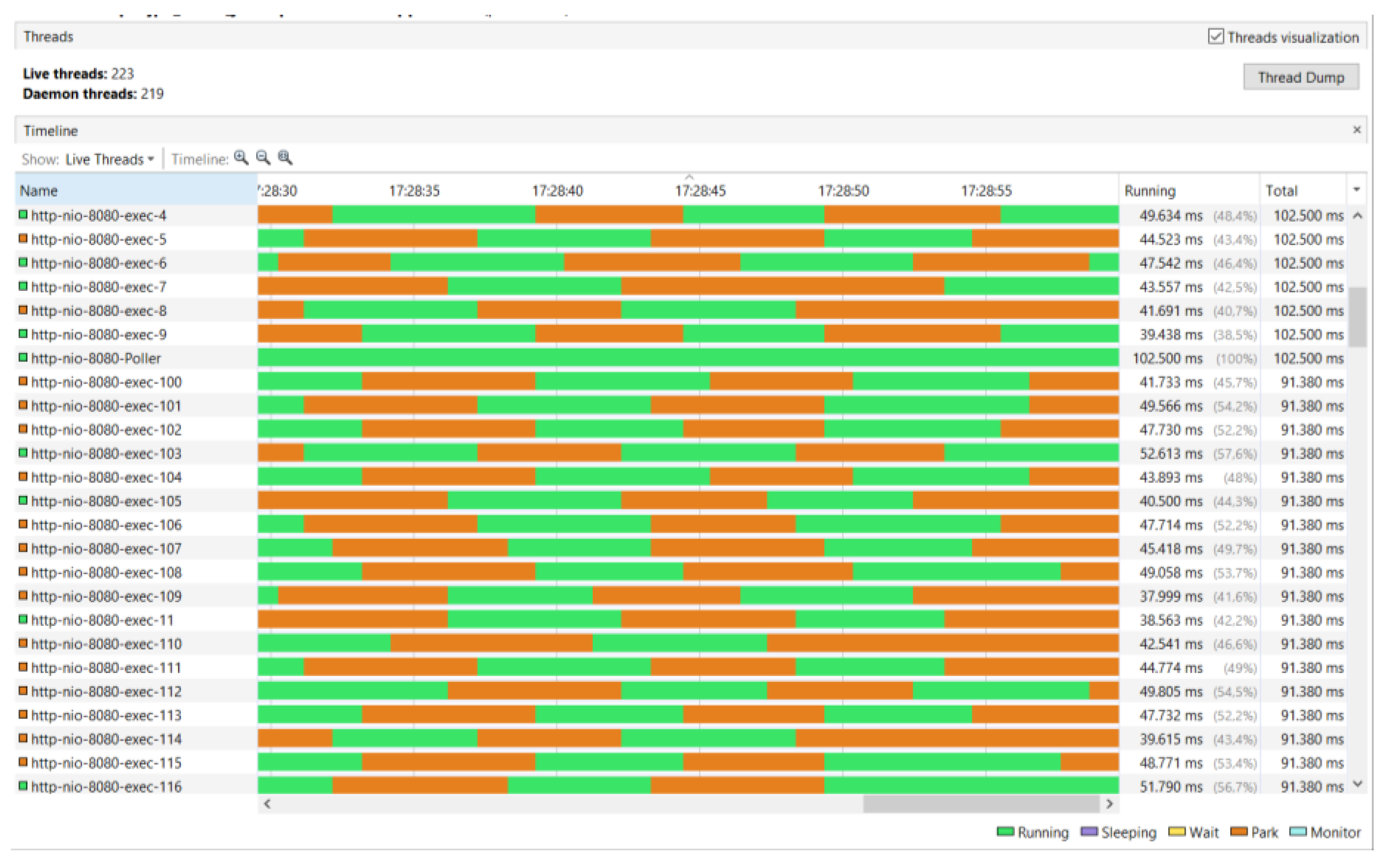Click the http-nio-8080-Poller thread state icon
This screenshot has height=868, width=1382.
(23, 358)
